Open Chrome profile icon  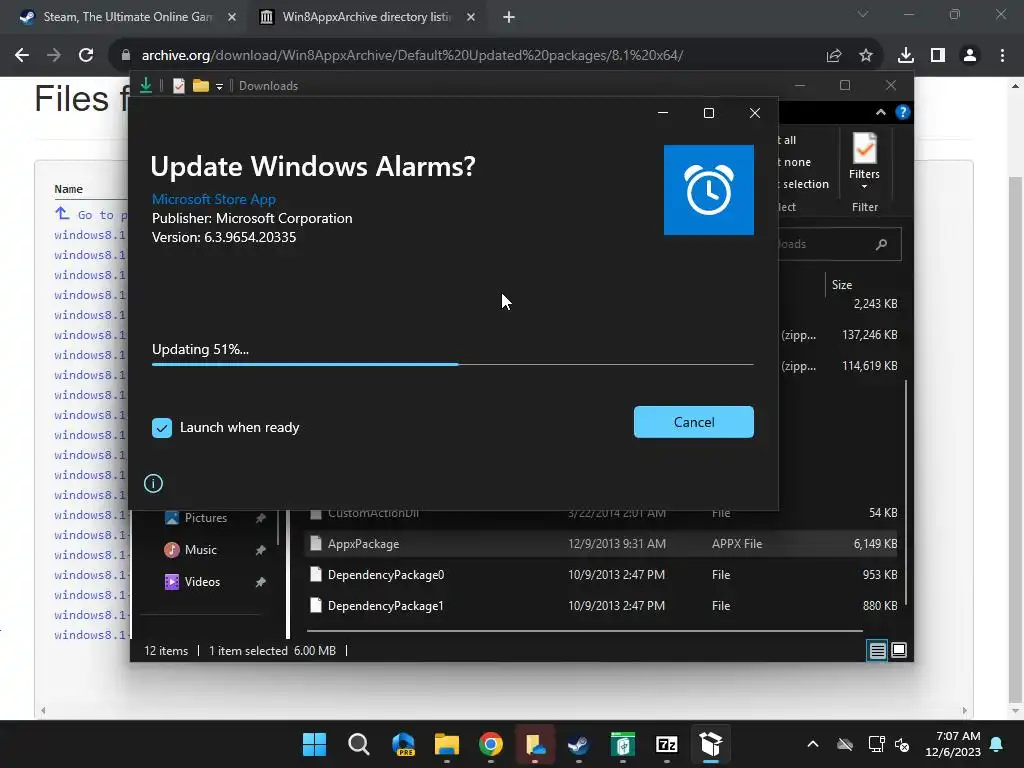pyautogui.click(x=970, y=56)
